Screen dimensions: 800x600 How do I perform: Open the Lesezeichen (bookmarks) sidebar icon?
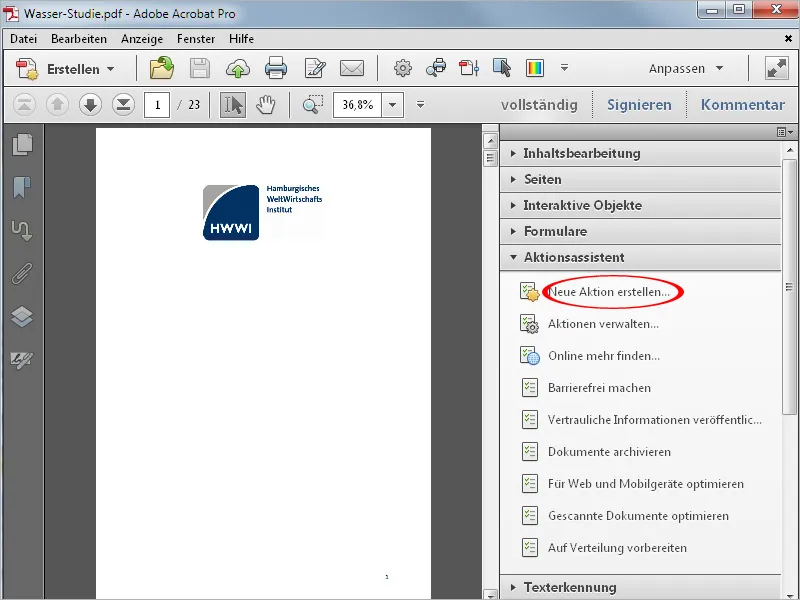22,185
